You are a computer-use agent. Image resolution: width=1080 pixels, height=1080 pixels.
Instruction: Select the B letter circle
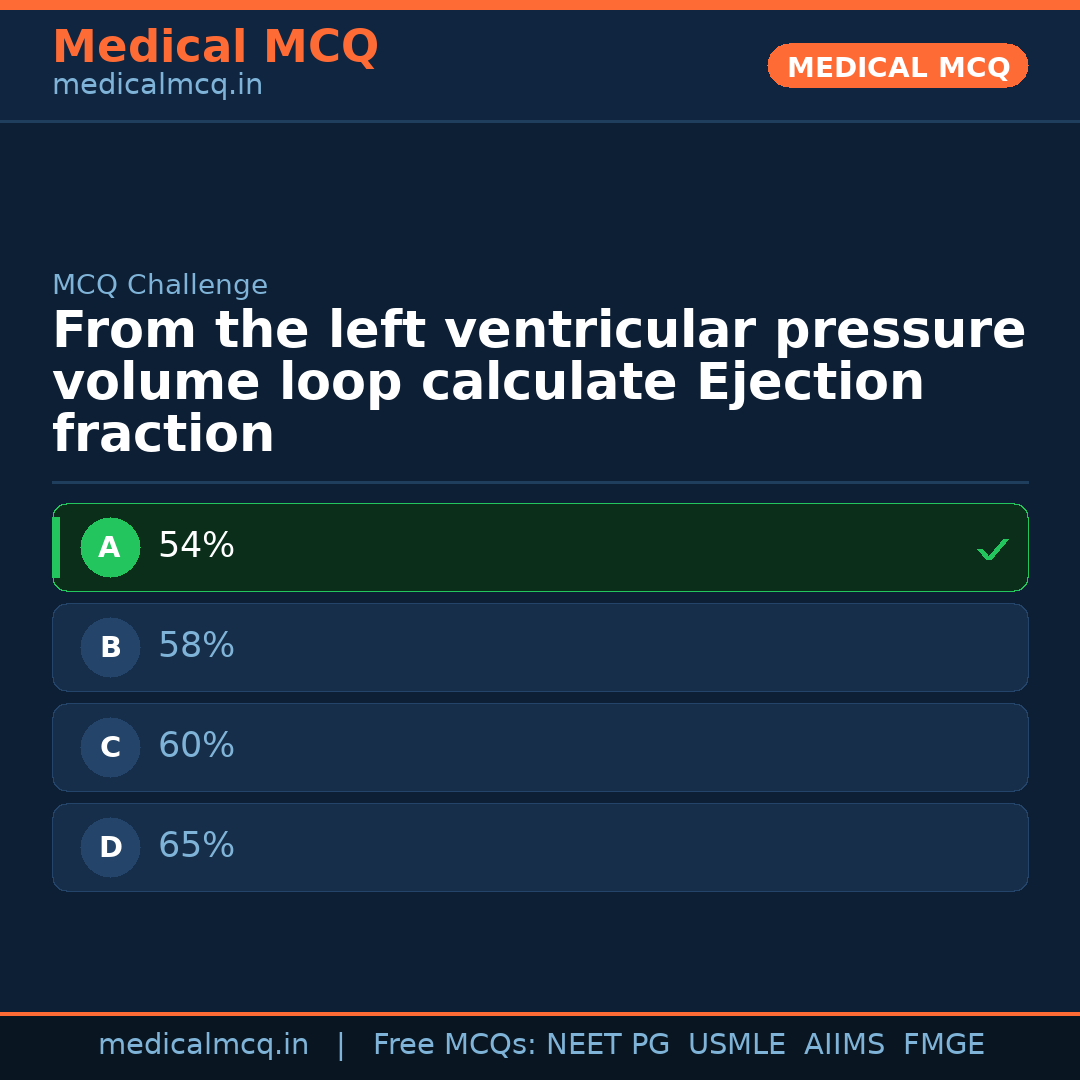click(110, 648)
